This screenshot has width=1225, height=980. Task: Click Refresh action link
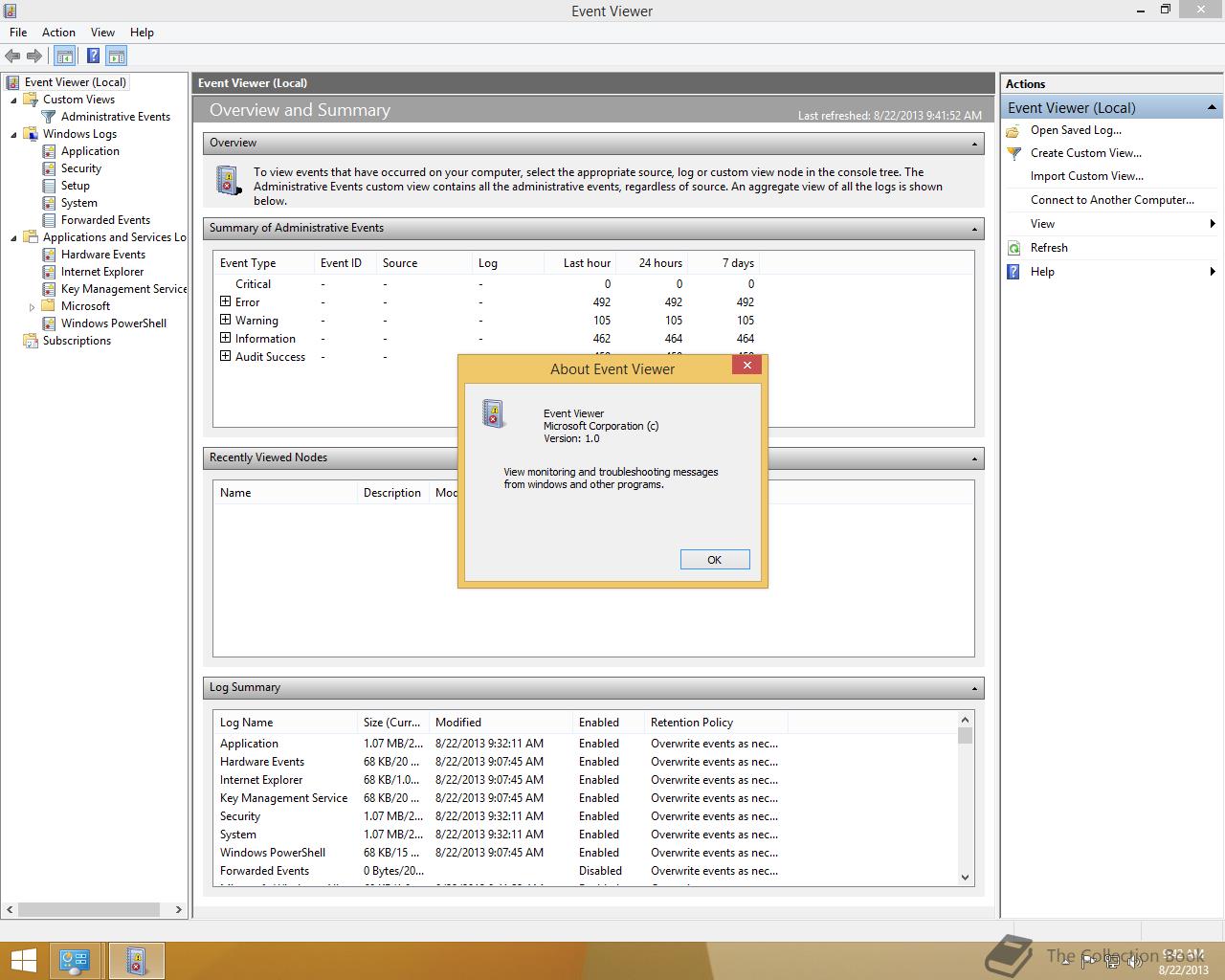point(1049,248)
